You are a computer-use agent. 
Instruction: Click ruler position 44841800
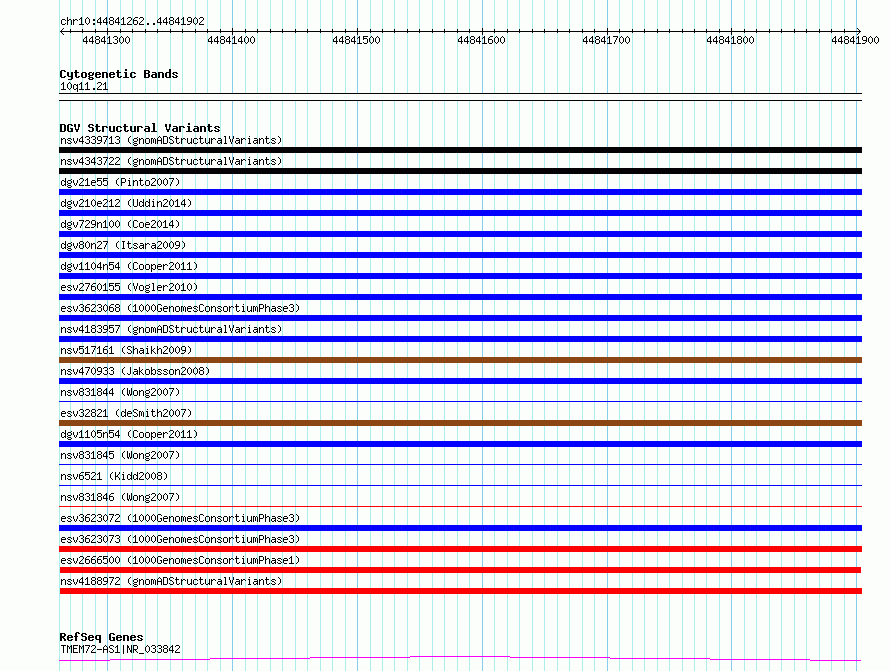point(731,40)
